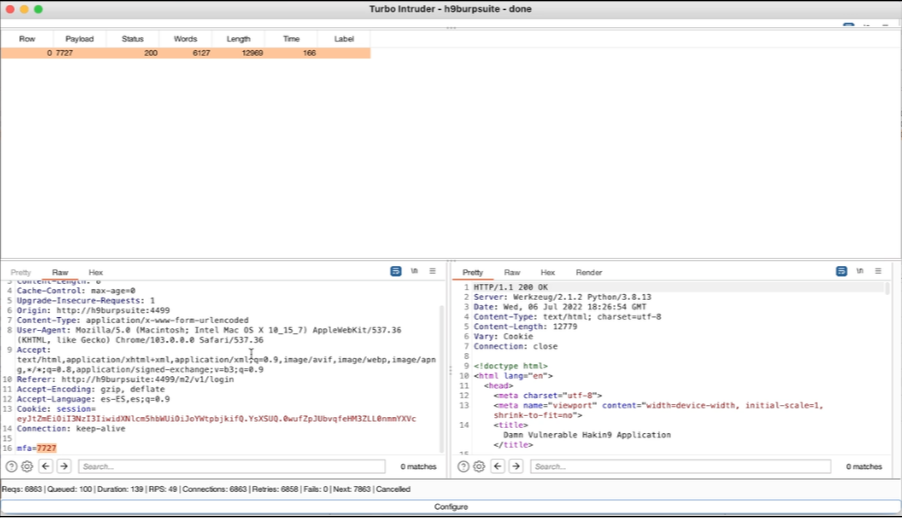Sort results by Payload column
The image size is (902, 518).
(79, 39)
